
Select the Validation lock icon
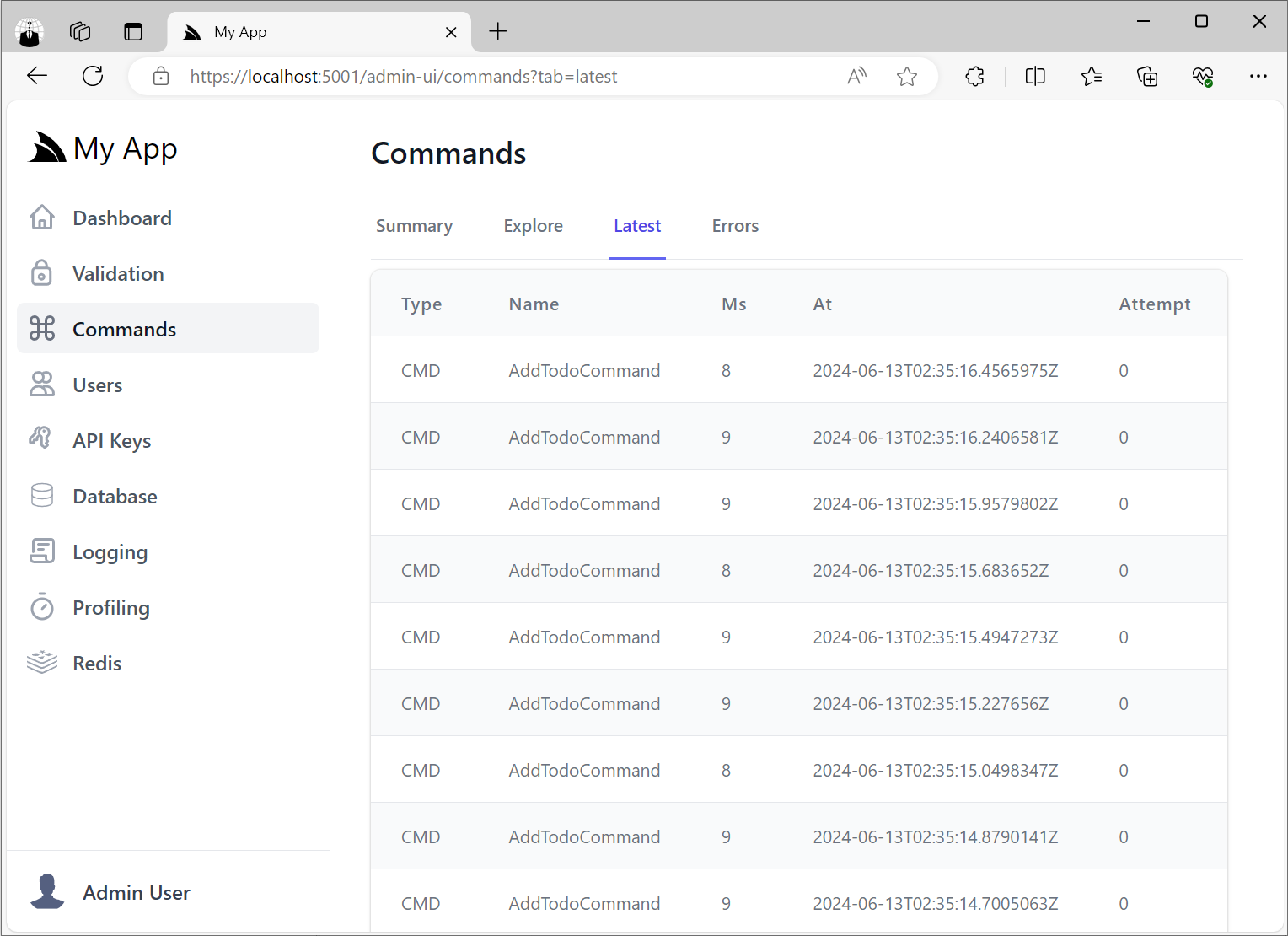click(x=41, y=273)
